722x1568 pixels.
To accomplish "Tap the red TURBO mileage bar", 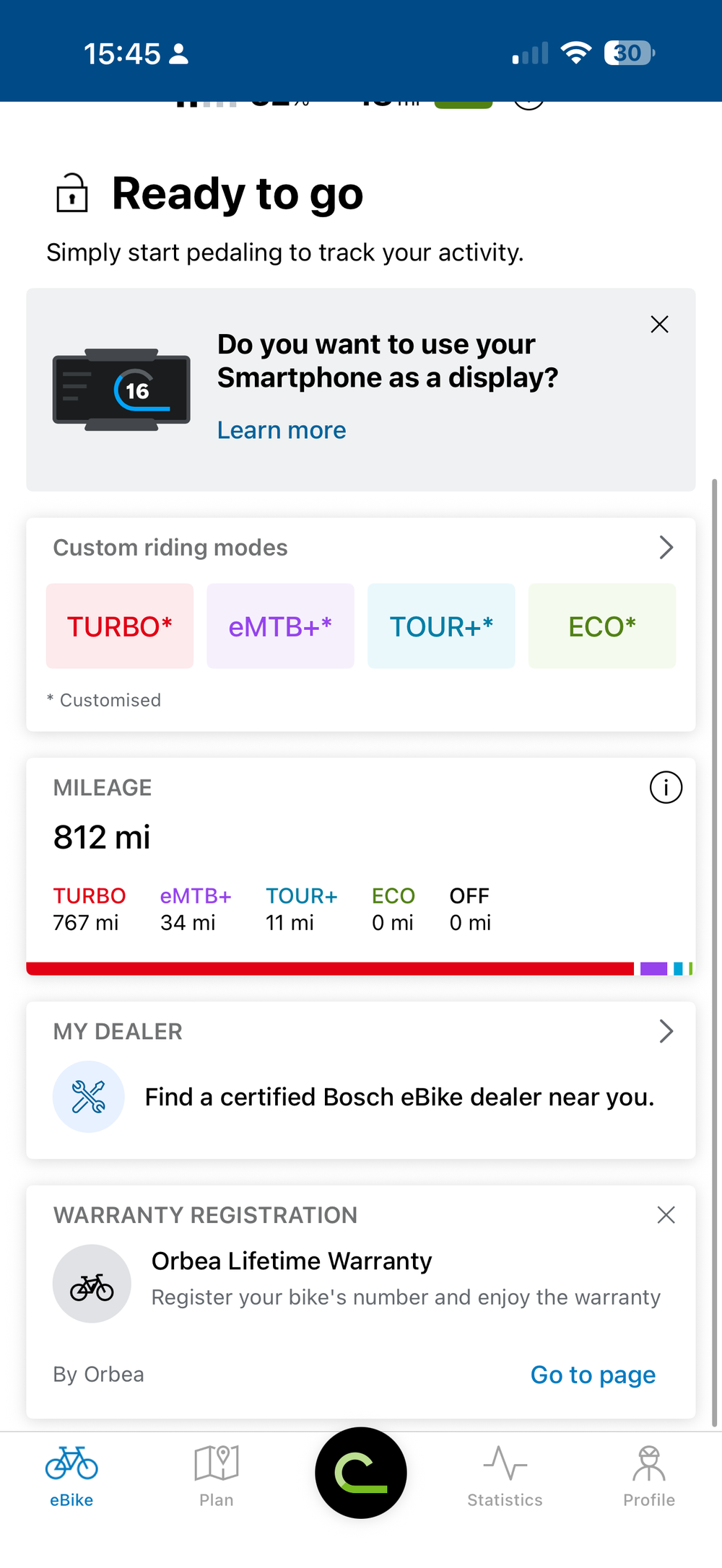I will coord(330,968).
